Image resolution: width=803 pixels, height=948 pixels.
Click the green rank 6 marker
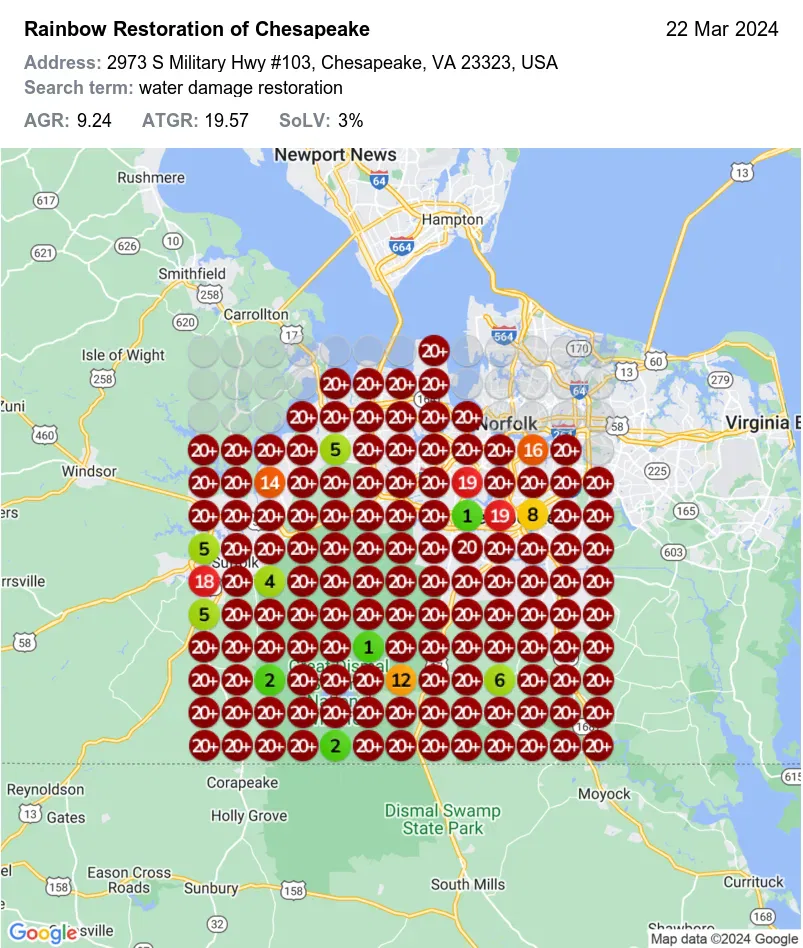499,681
